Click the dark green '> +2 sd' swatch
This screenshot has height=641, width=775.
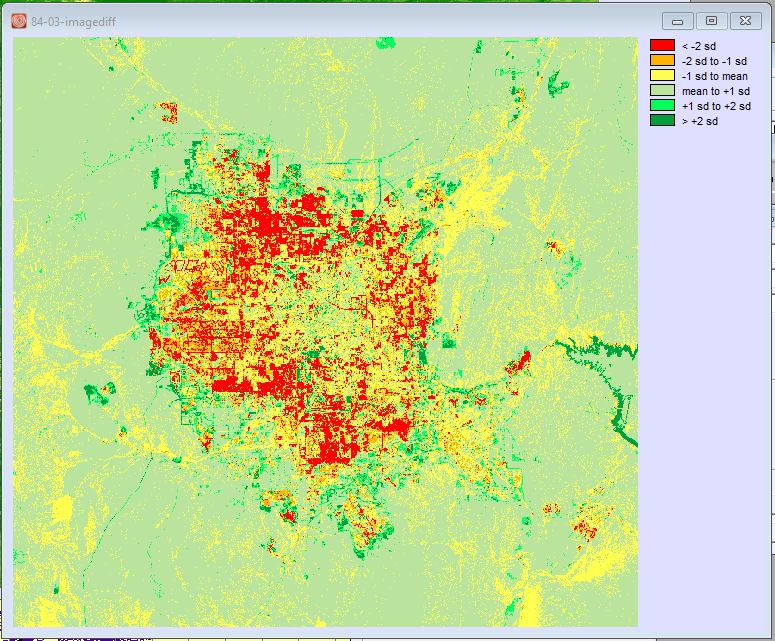click(662, 120)
